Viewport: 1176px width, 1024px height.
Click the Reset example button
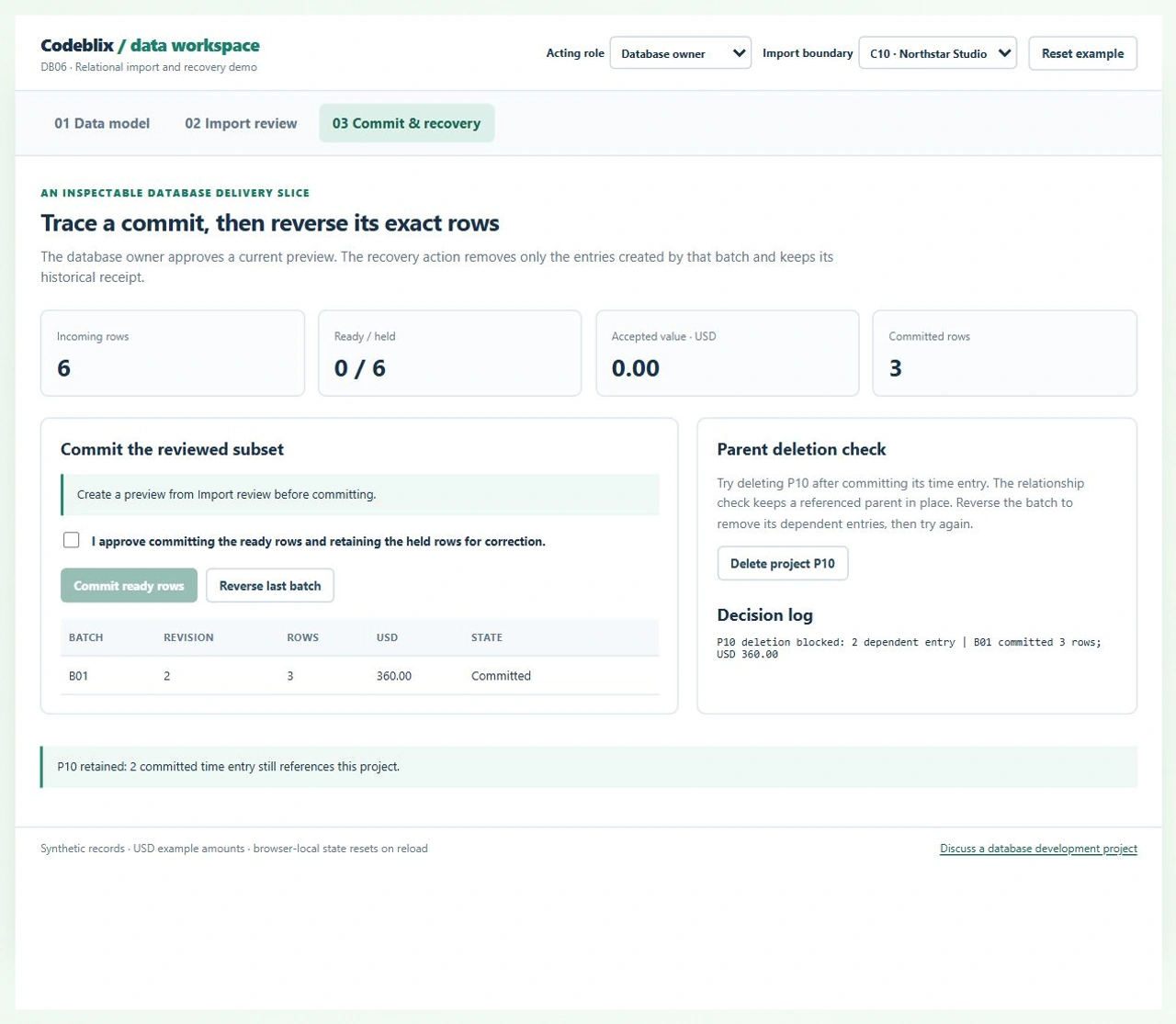pos(1082,53)
